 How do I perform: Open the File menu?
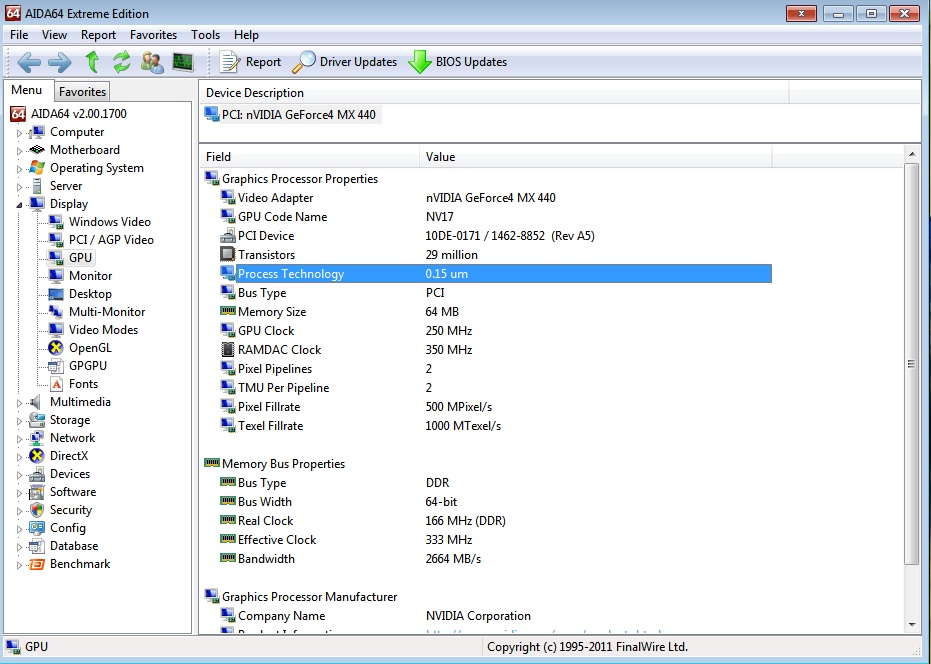[x=19, y=35]
